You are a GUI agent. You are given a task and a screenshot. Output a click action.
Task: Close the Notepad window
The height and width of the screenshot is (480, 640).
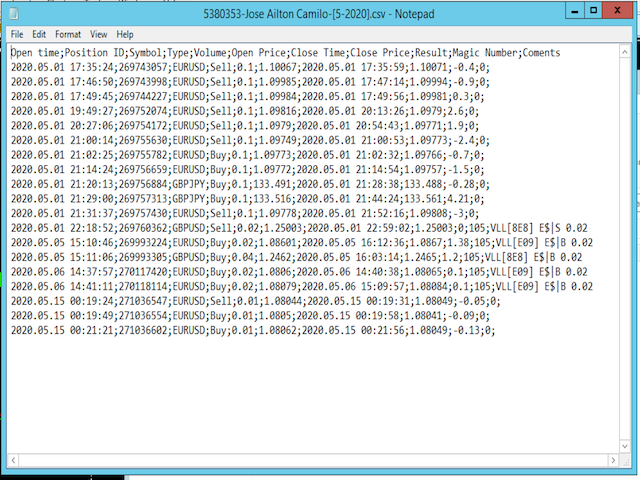pyautogui.click(x=617, y=11)
